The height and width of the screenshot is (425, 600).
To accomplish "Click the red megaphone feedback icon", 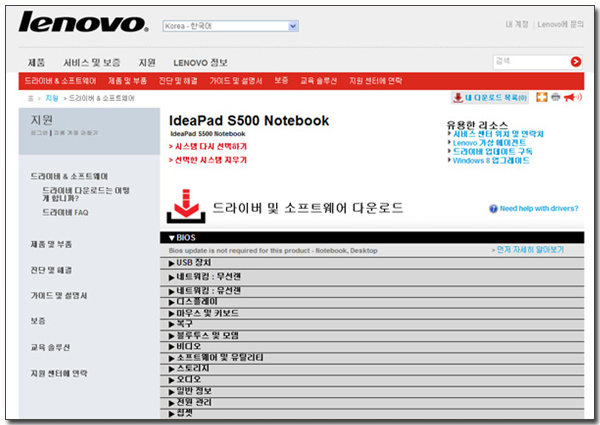I will point(572,97).
